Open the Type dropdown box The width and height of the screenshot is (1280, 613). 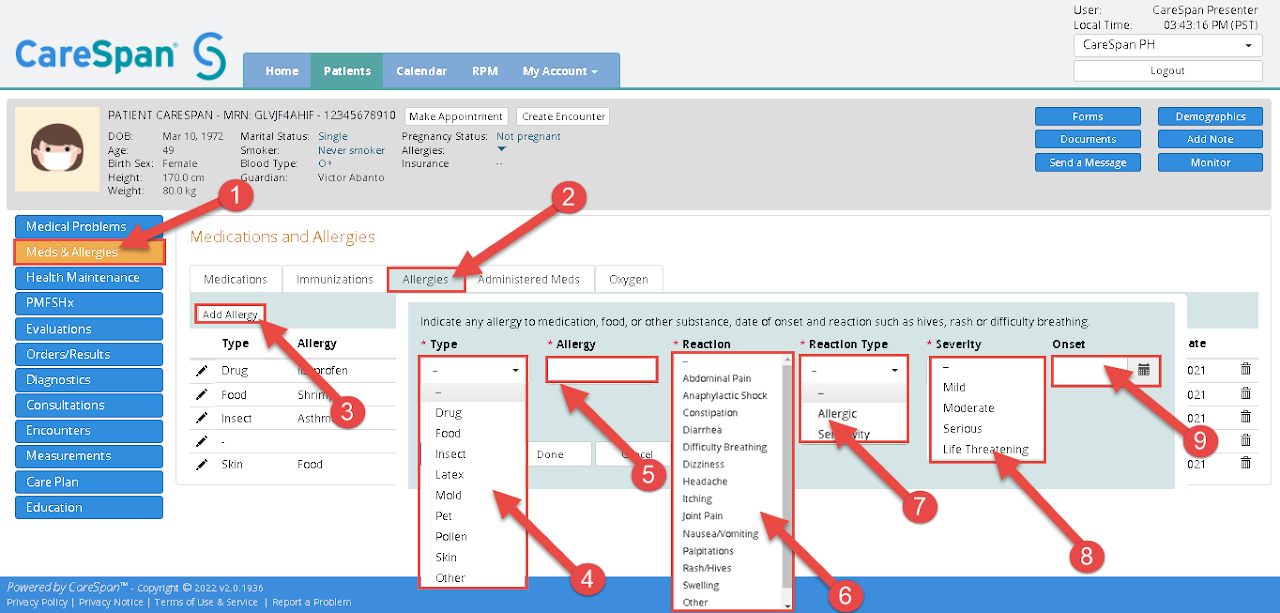click(473, 369)
